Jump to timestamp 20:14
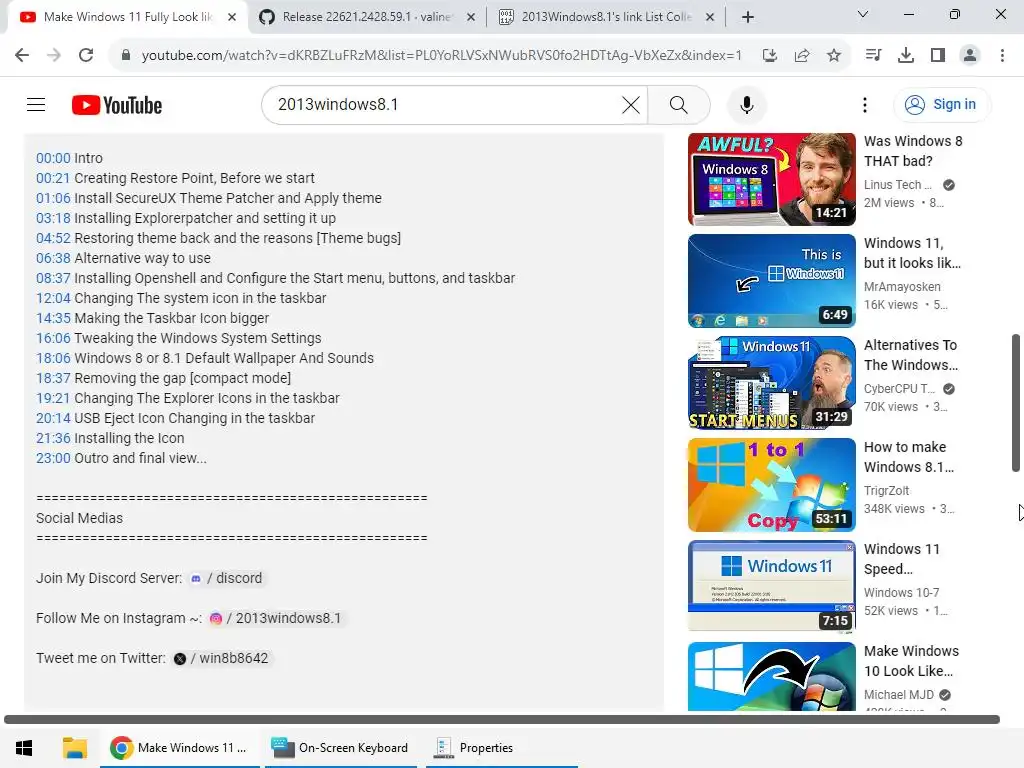 [53, 418]
